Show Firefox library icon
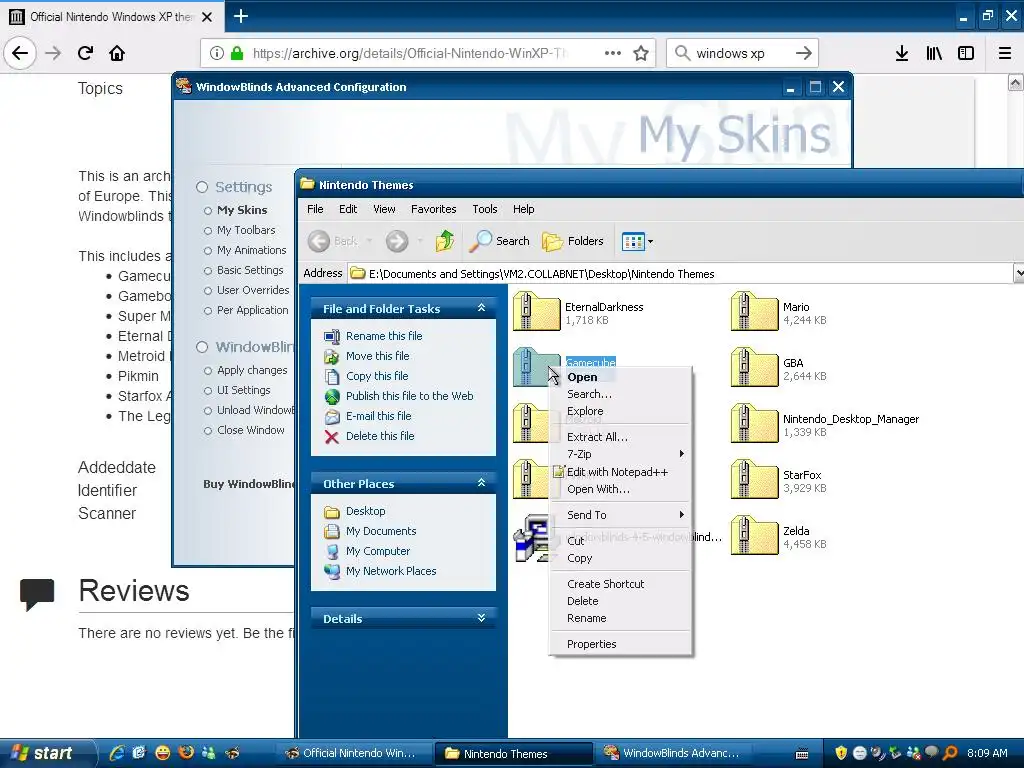 click(934, 53)
